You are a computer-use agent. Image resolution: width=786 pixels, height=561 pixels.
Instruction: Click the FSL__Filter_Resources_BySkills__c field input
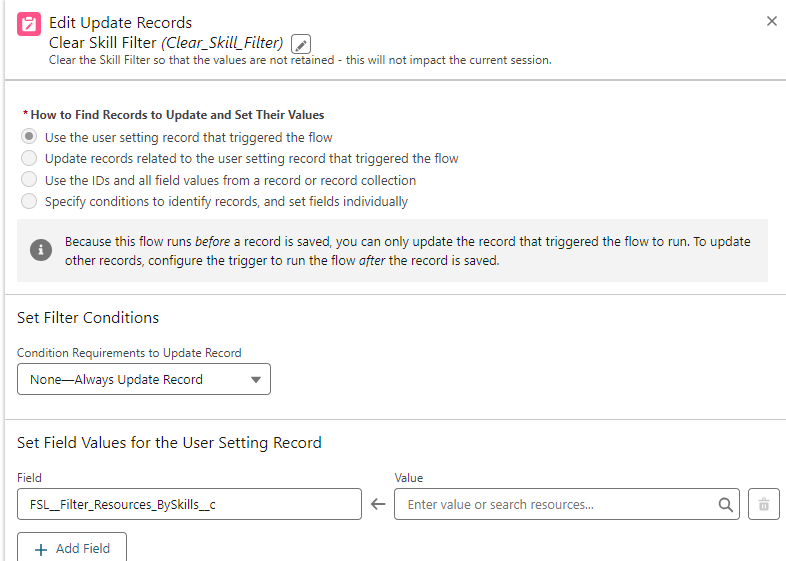tap(189, 505)
